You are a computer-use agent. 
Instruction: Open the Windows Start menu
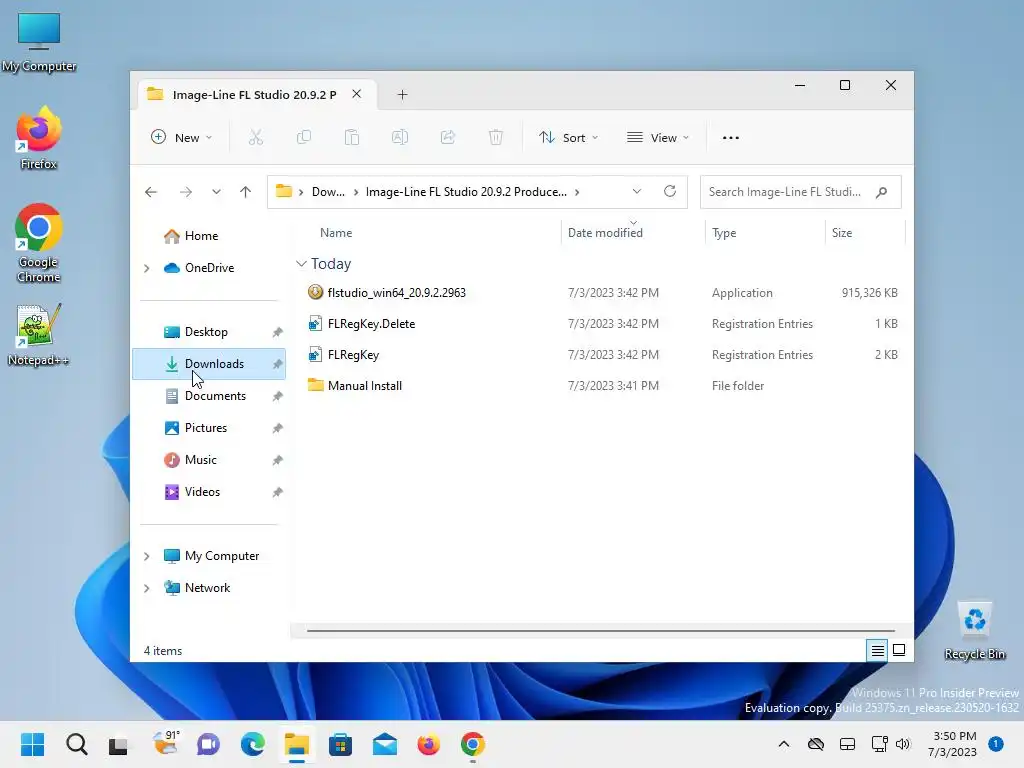pyautogui.click(x=33, y=744)
